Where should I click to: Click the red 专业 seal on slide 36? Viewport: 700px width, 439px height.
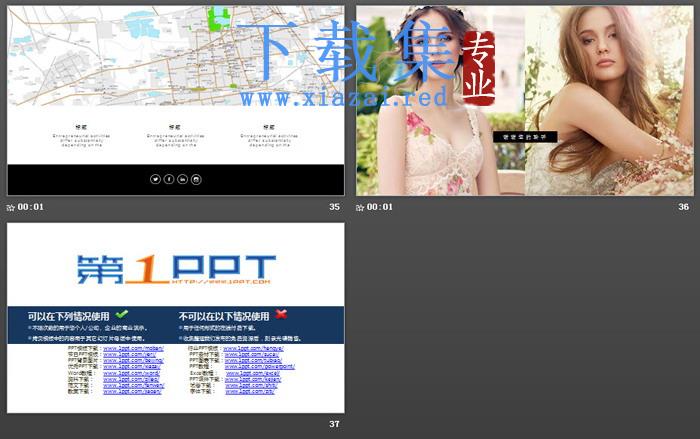pyautogui.click(x=479, y=68)
